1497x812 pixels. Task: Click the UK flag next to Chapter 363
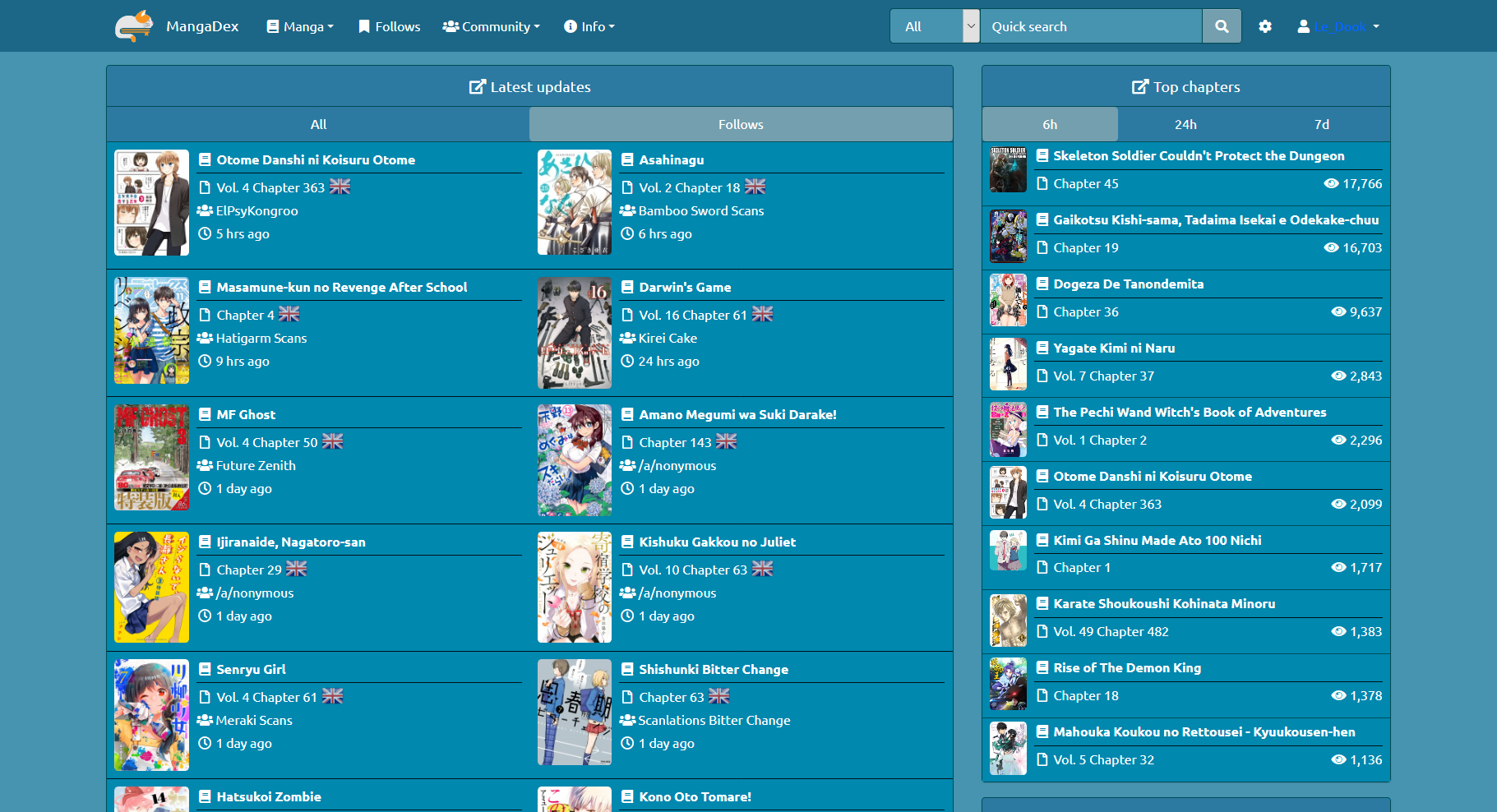coord(340,187)
